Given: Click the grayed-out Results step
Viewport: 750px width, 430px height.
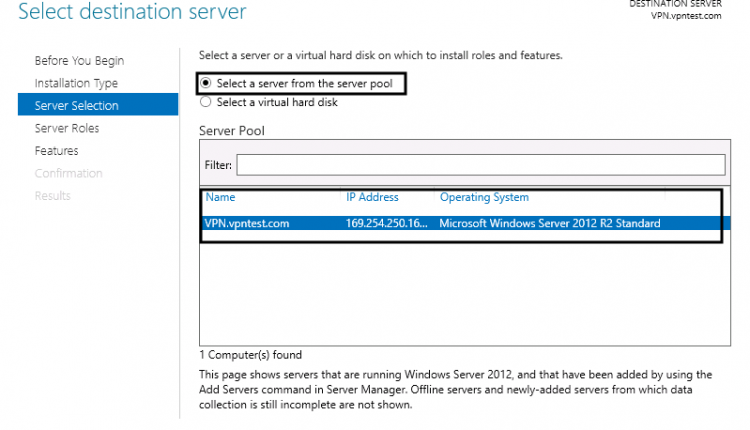Looking at the screenshot, I should pos(52,196).
